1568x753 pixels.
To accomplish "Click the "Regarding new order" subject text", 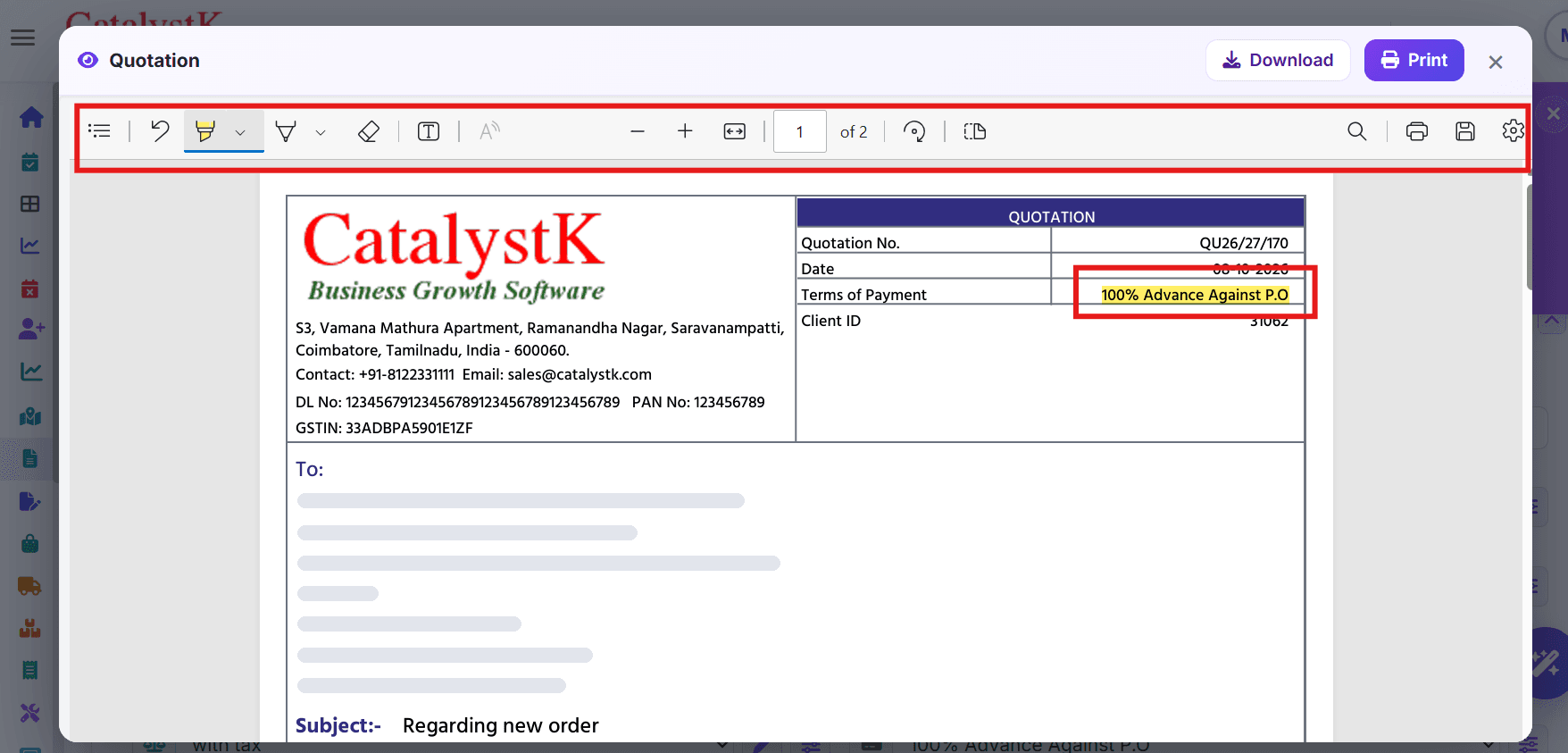I will coord(501,725).
